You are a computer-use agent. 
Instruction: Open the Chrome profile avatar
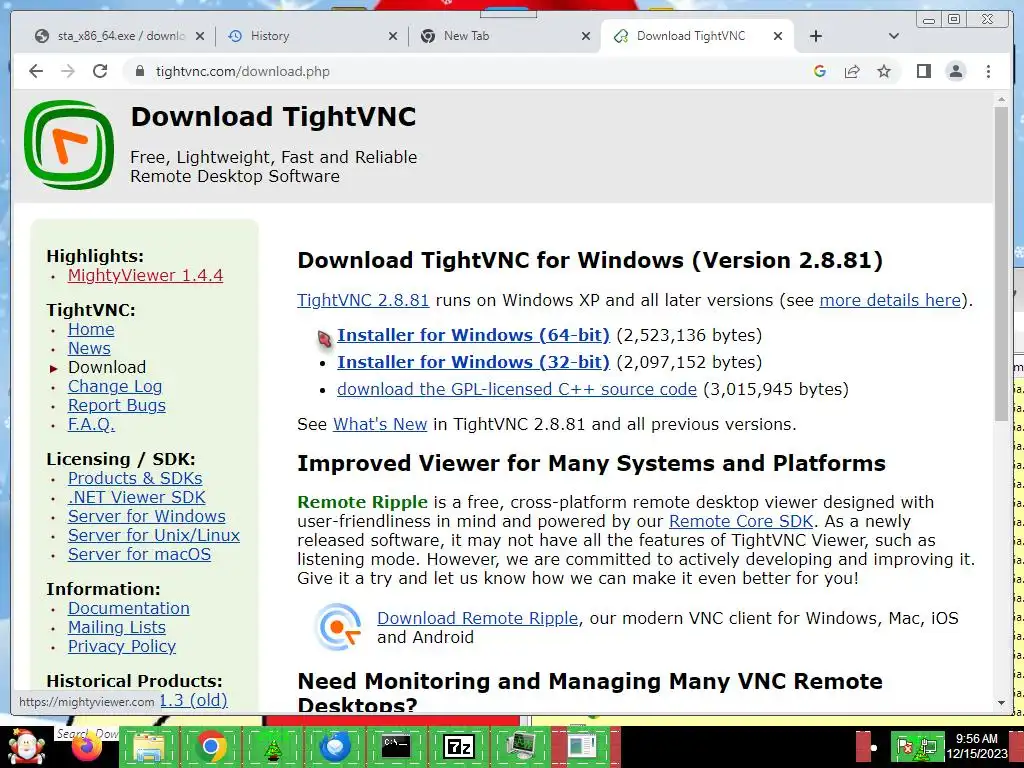955,71
